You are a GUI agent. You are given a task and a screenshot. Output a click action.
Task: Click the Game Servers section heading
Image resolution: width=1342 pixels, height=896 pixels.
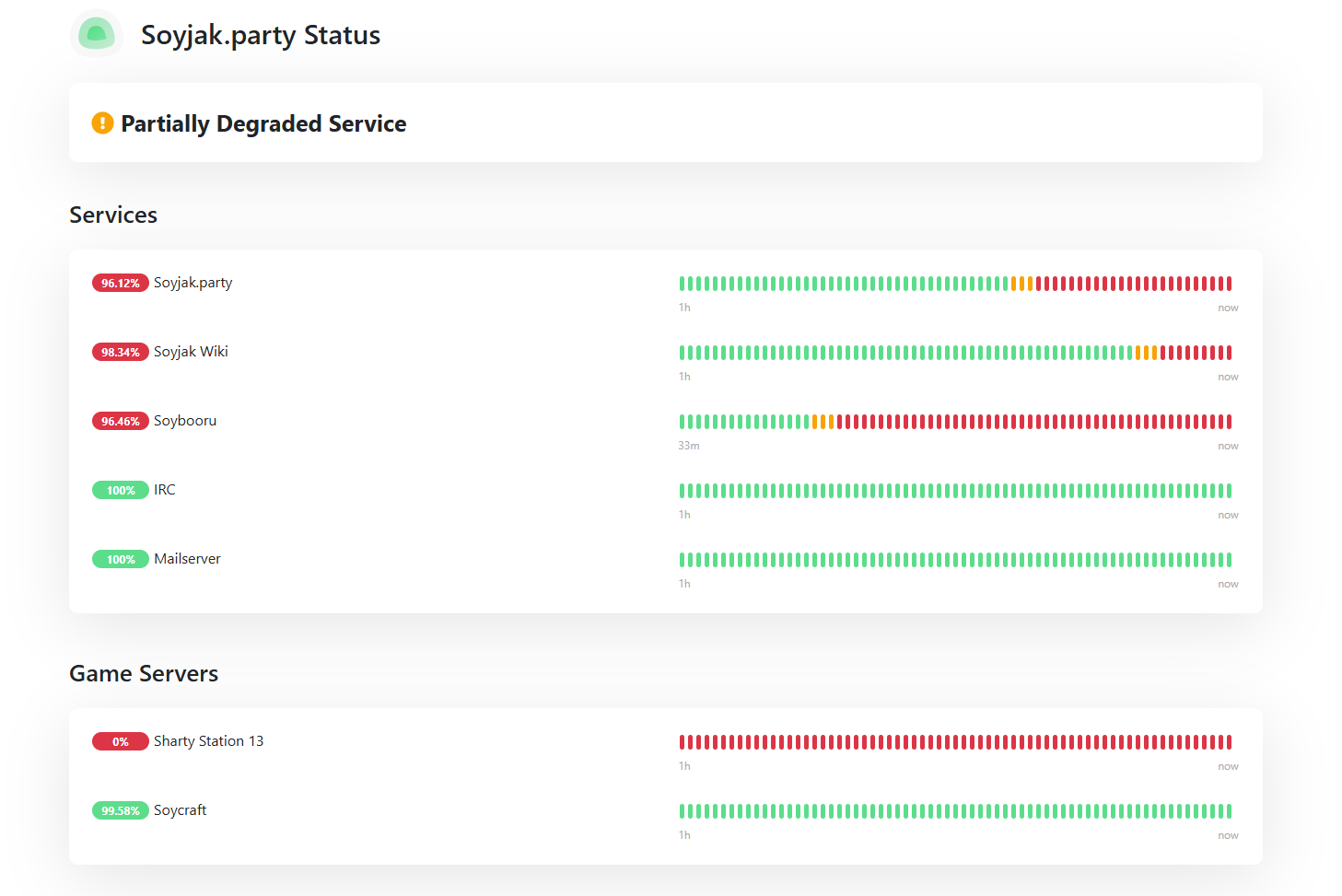point(144,673)
